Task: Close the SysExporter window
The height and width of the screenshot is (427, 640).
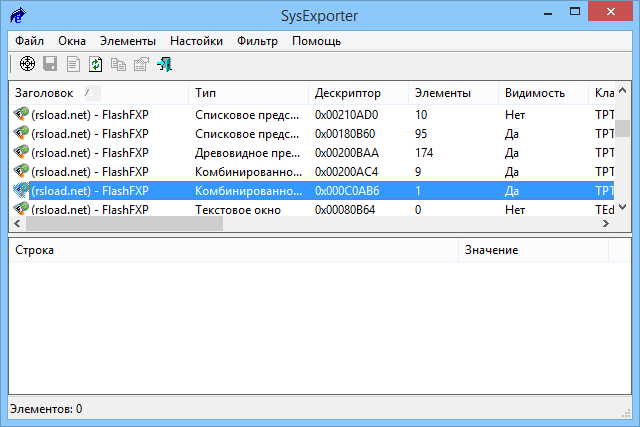Action: point(610,11)
